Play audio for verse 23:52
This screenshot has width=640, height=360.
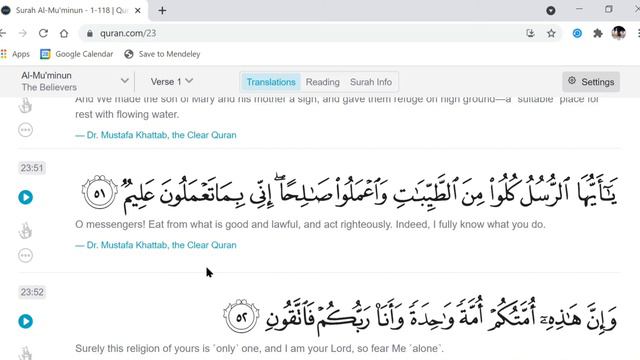[x=25, y=321]
